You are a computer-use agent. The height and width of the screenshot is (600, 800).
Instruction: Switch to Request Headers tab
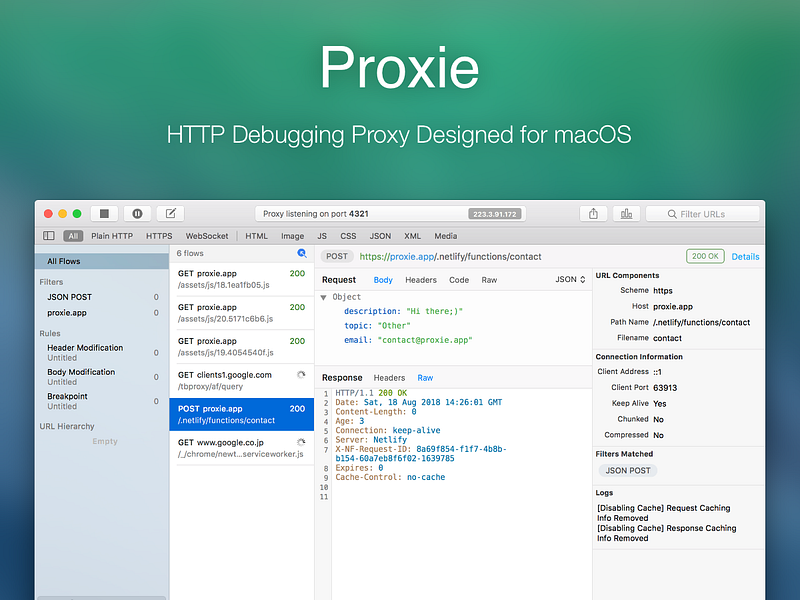click(421, 280)
